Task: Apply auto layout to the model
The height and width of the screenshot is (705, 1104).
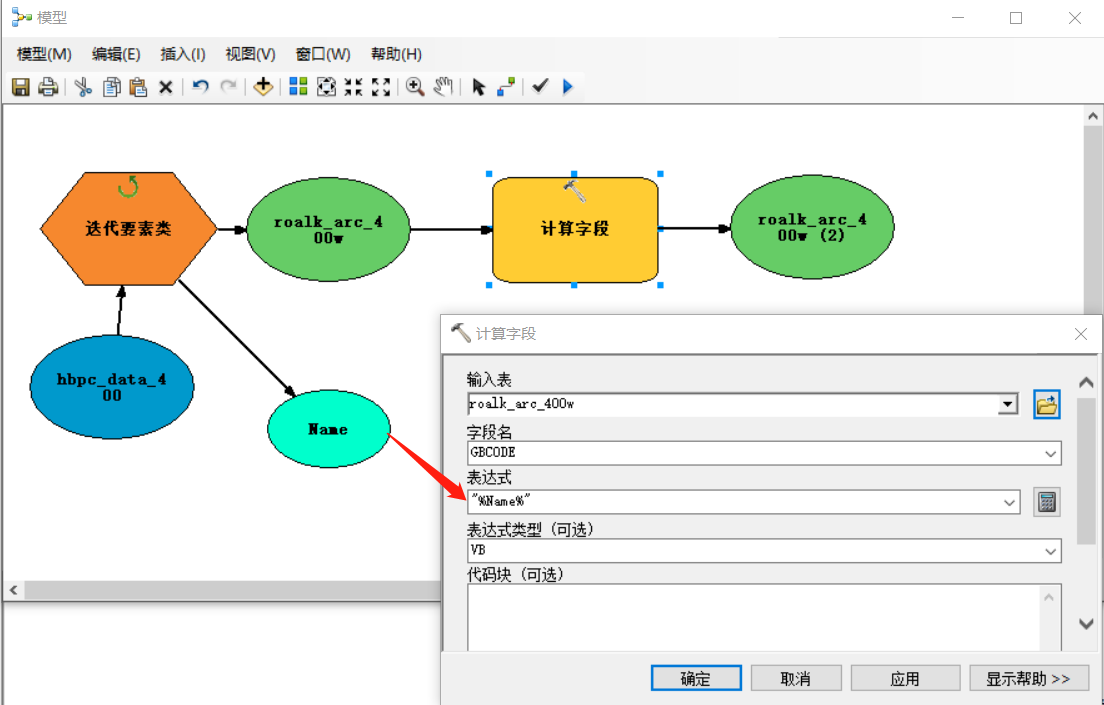Action: (x=299, y=87)
